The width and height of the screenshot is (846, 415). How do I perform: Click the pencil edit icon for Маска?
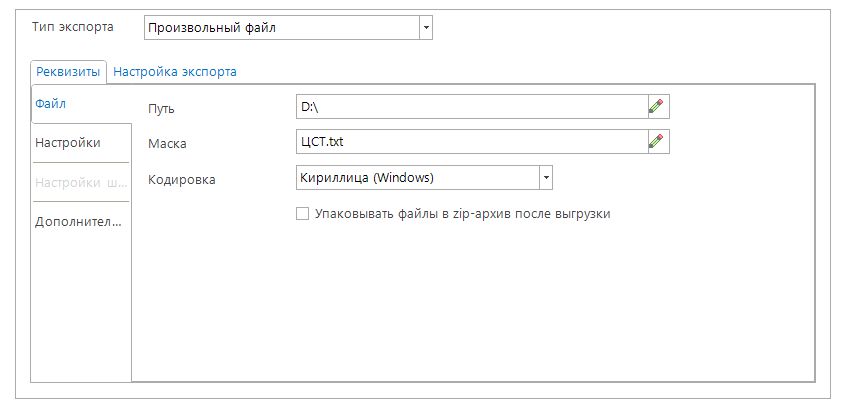[656, 142]
